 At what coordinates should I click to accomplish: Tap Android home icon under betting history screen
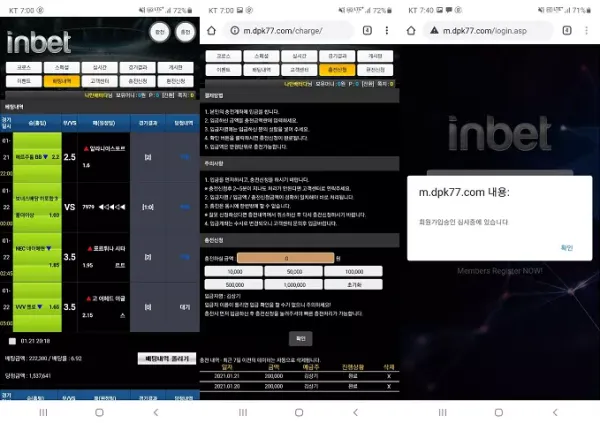[x=99, y=412]
